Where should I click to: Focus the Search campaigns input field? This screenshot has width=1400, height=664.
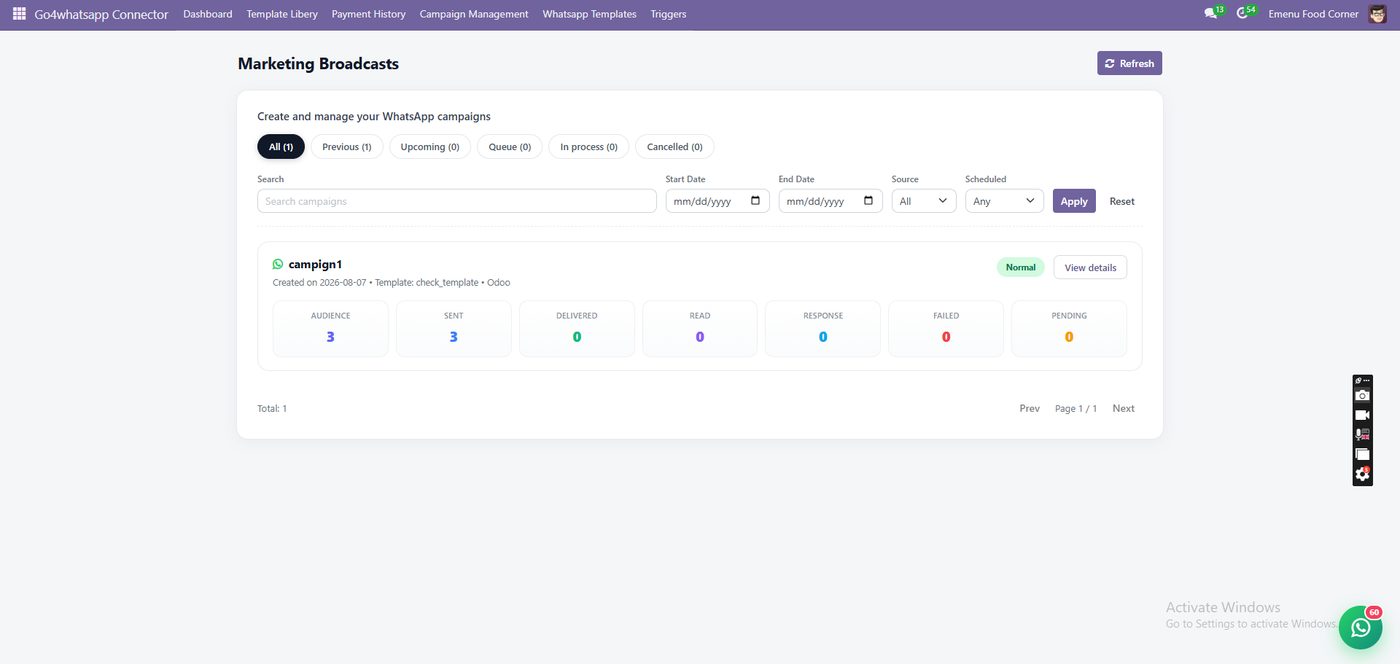click(x=457, y=201)
